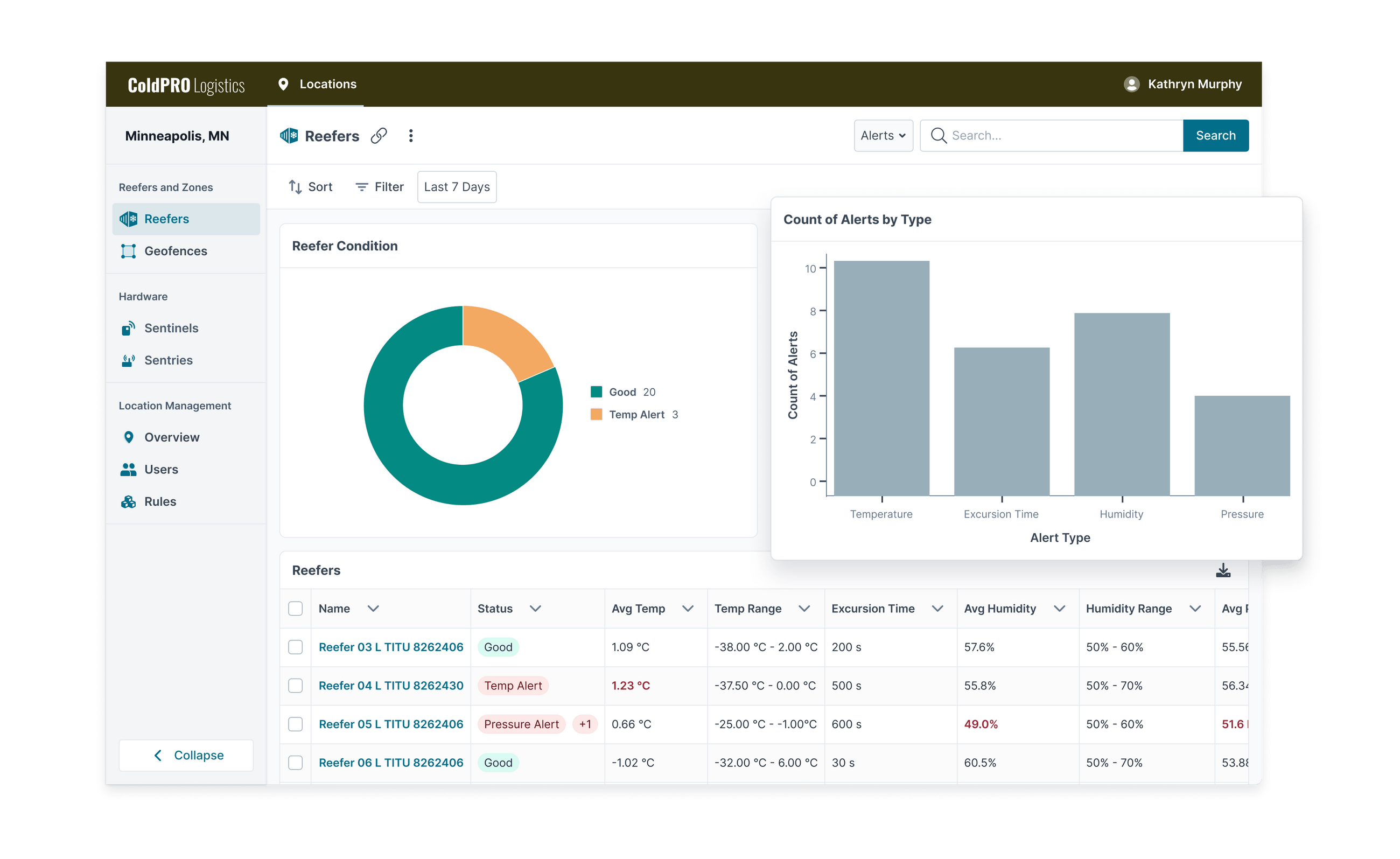Open Reefer 05 L TITU 8262406 details
This screenshot has height=859, width=1400.
(391, 724)
